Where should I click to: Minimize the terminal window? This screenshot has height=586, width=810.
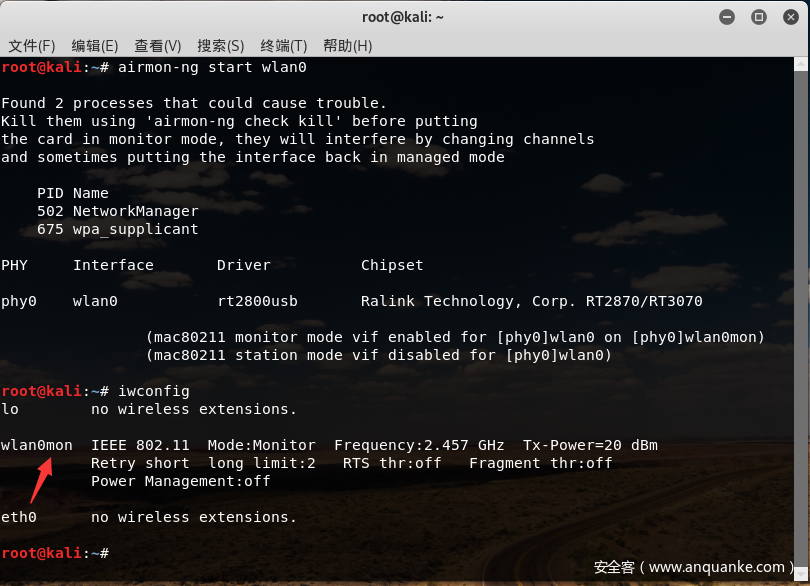727,17
